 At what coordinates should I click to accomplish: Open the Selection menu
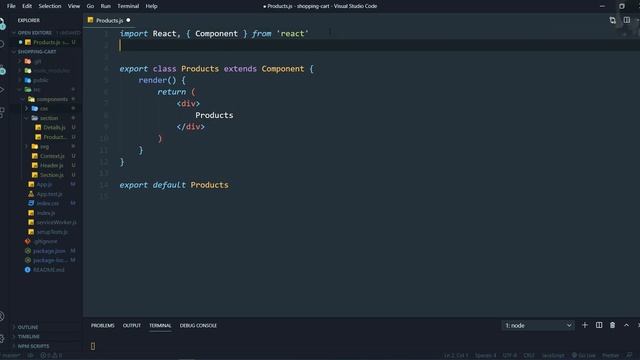[50, 6]
